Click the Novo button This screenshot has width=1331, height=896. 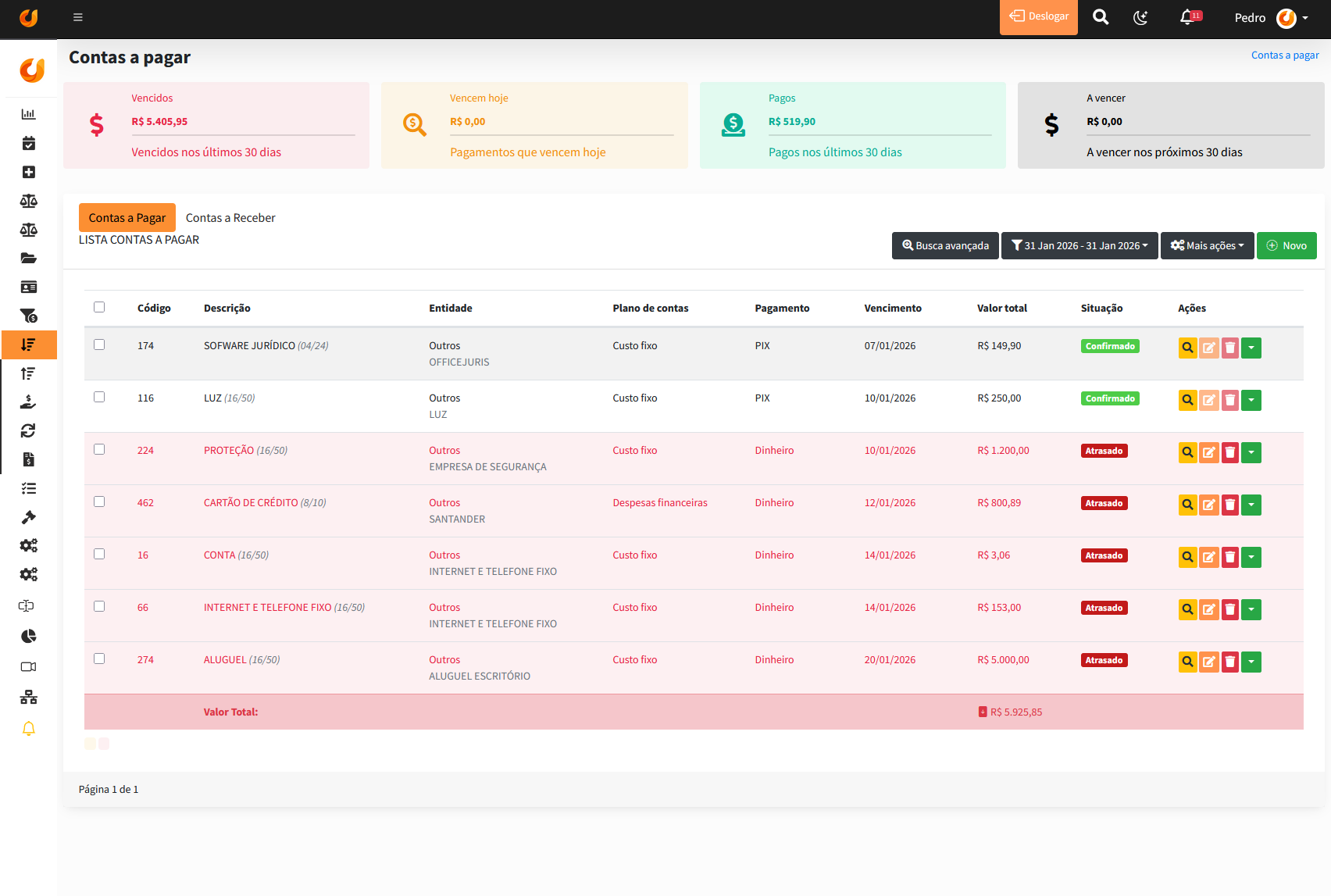tap(1286, 245)
